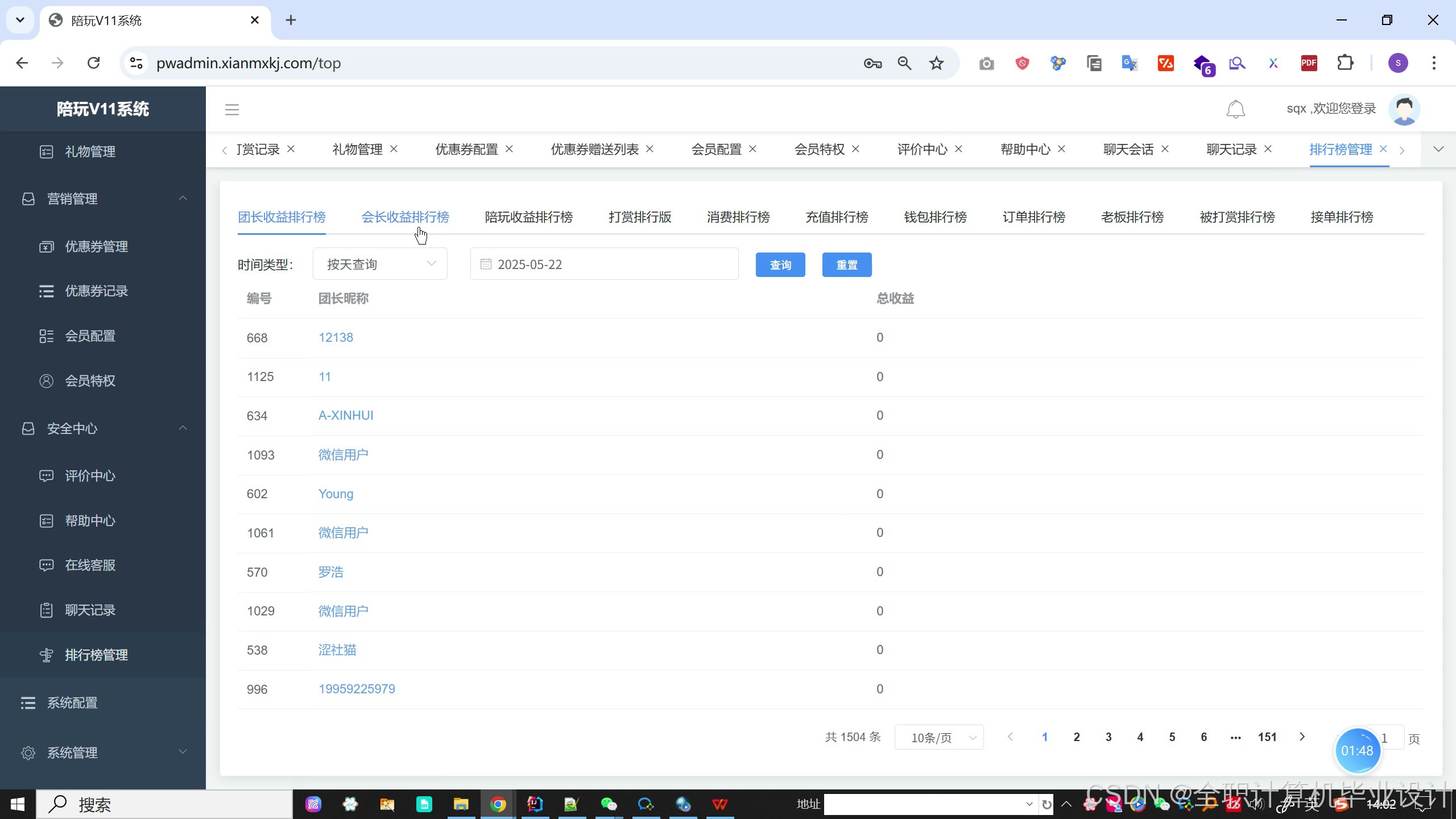Open the 罗浩 nickname link
This screenshot has height=819, width=1456.
(330, 572)
